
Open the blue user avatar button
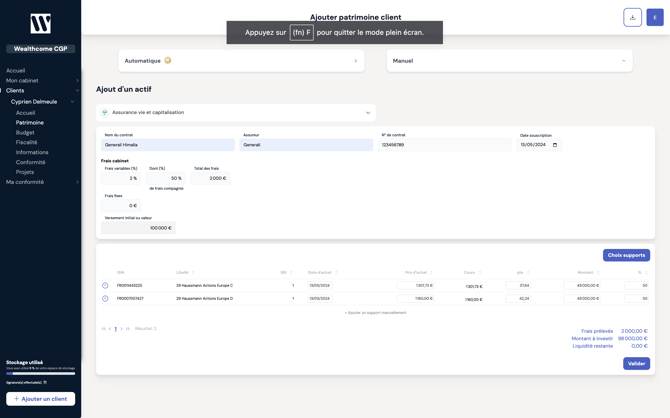coord(655,17)
